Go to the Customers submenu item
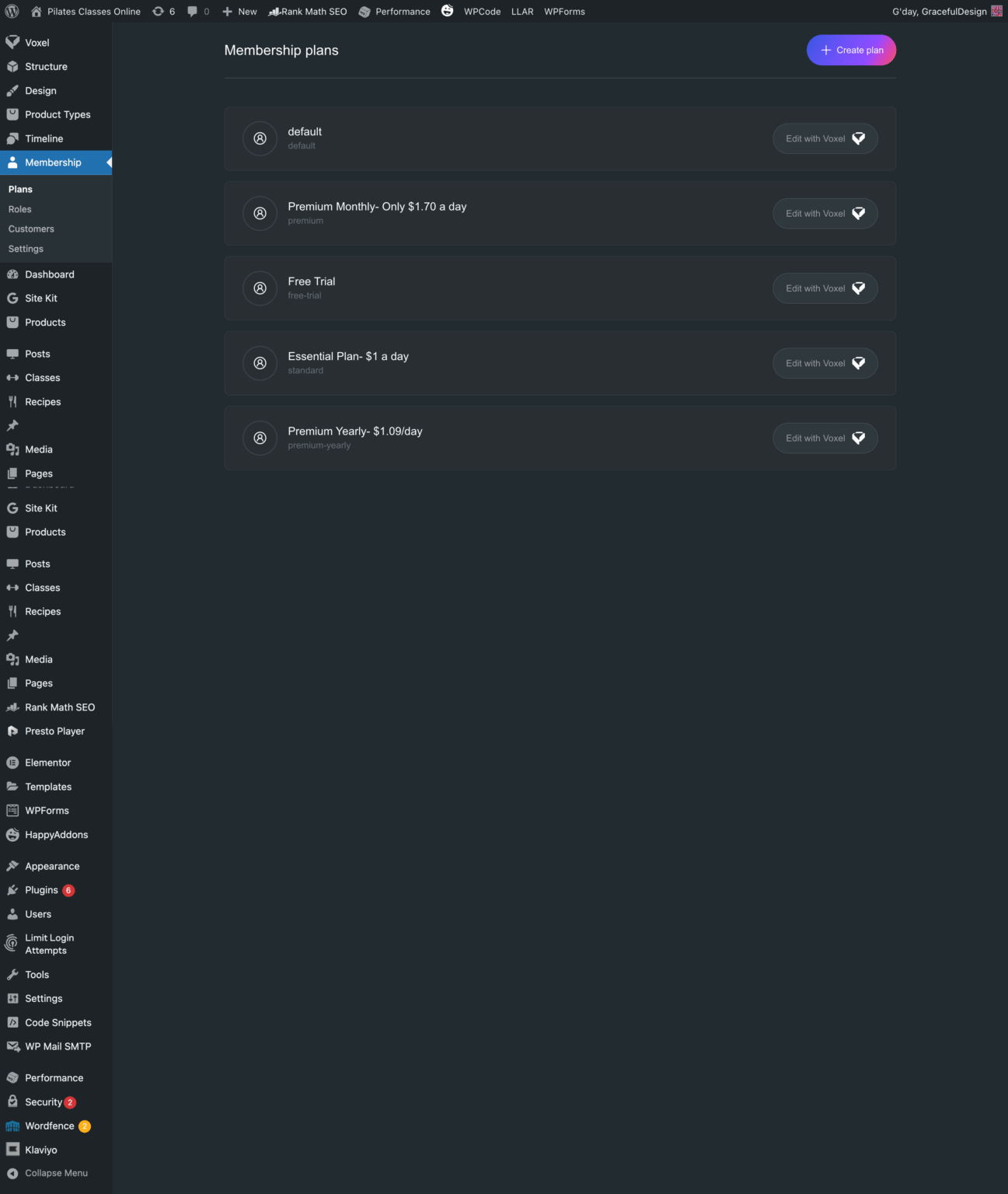 click(31, 229)
